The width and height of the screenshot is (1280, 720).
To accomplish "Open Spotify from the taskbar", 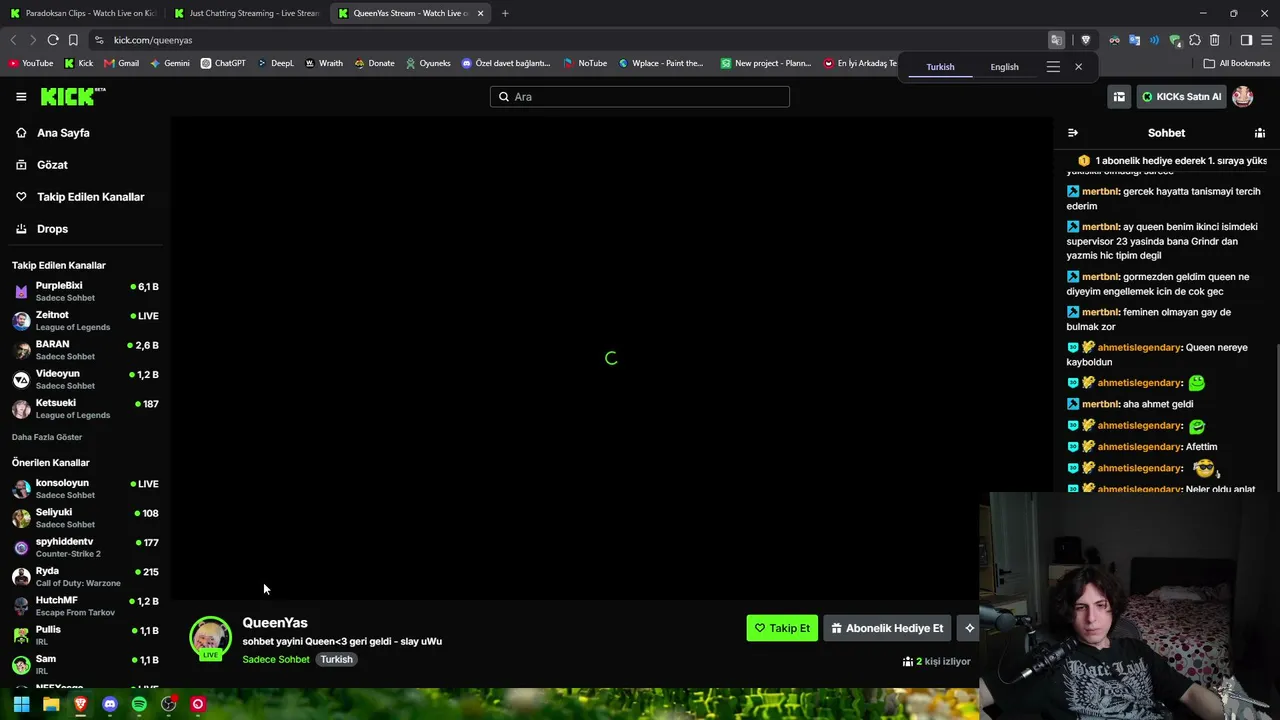I will (139, 704).
